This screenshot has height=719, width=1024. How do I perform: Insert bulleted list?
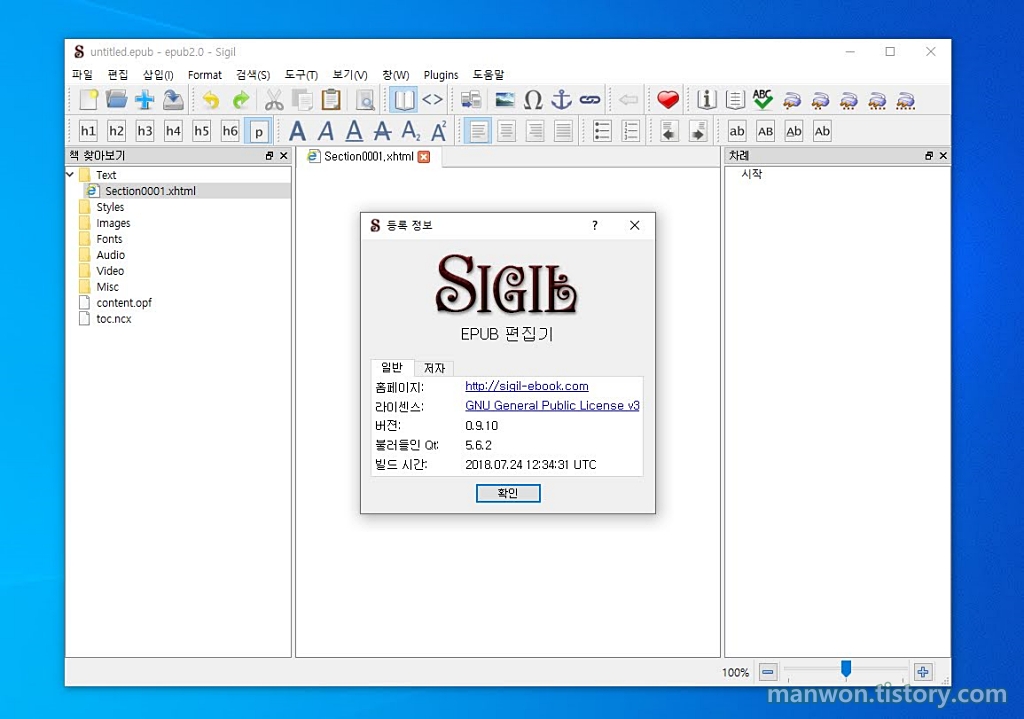(x=602, y=131)
